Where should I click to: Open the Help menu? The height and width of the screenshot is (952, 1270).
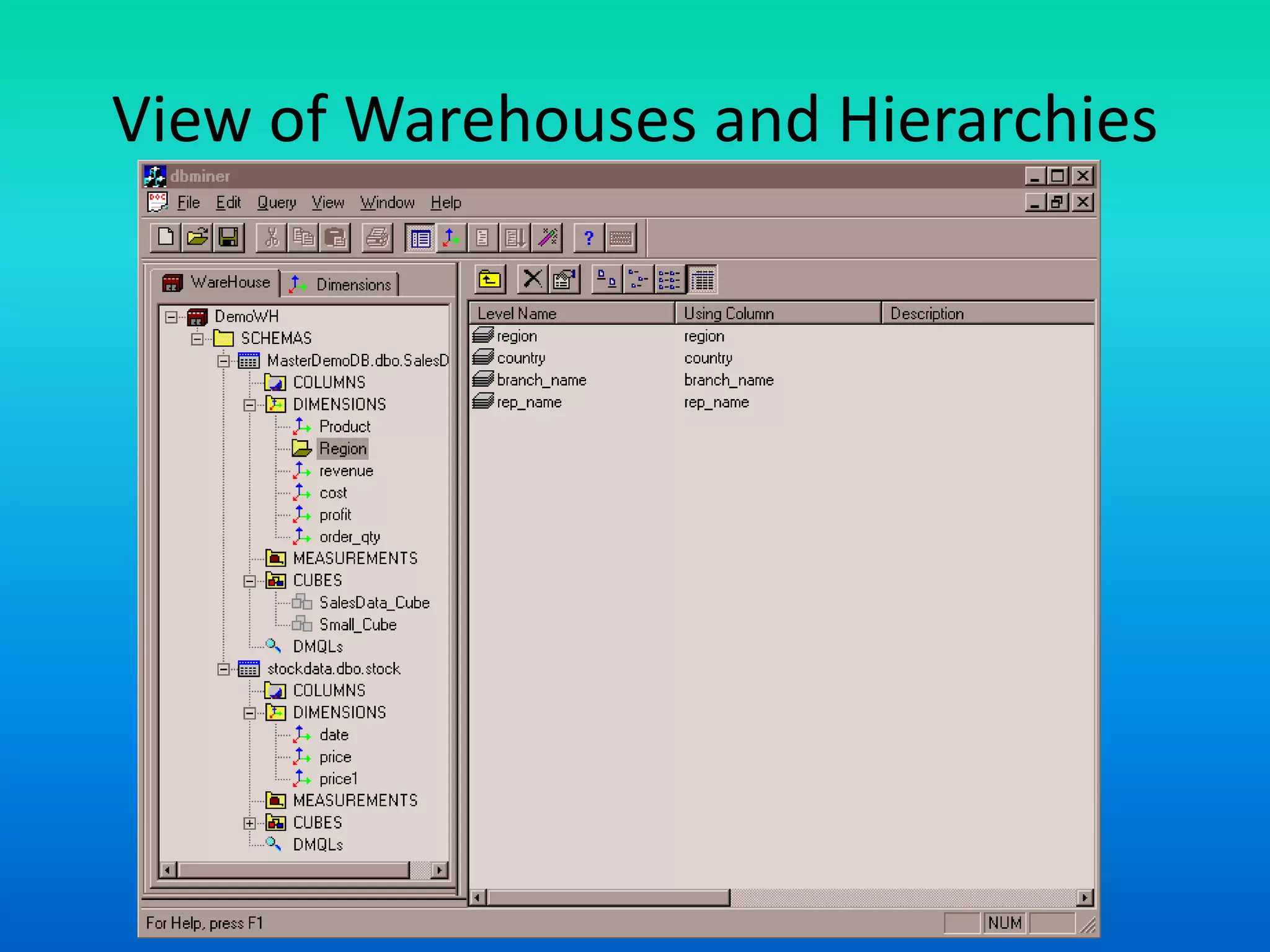[446, 203]
